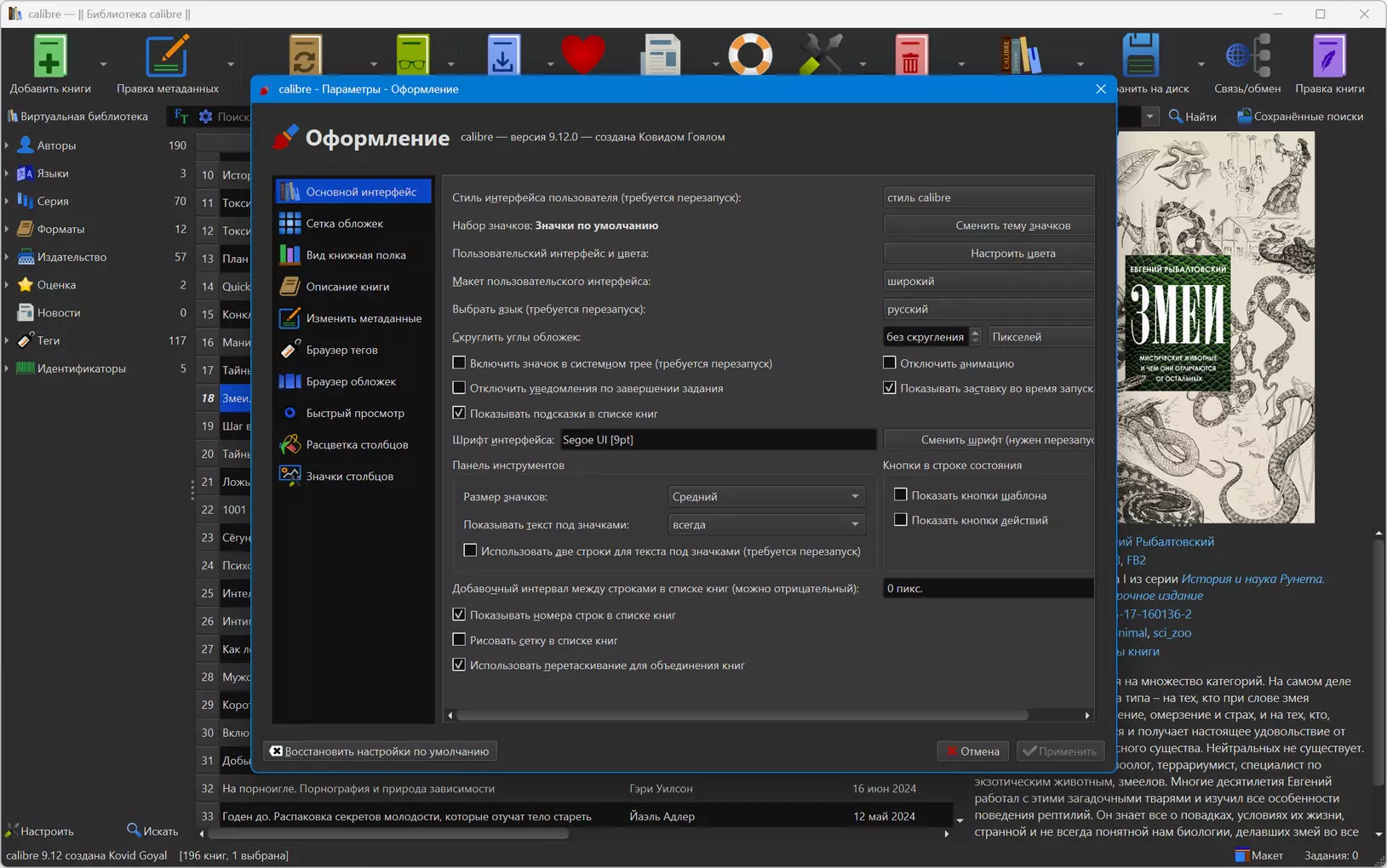This screenshot has width=1387, height=868.
Task: Click Restore default settings button
Action: [x=381, y=751]
